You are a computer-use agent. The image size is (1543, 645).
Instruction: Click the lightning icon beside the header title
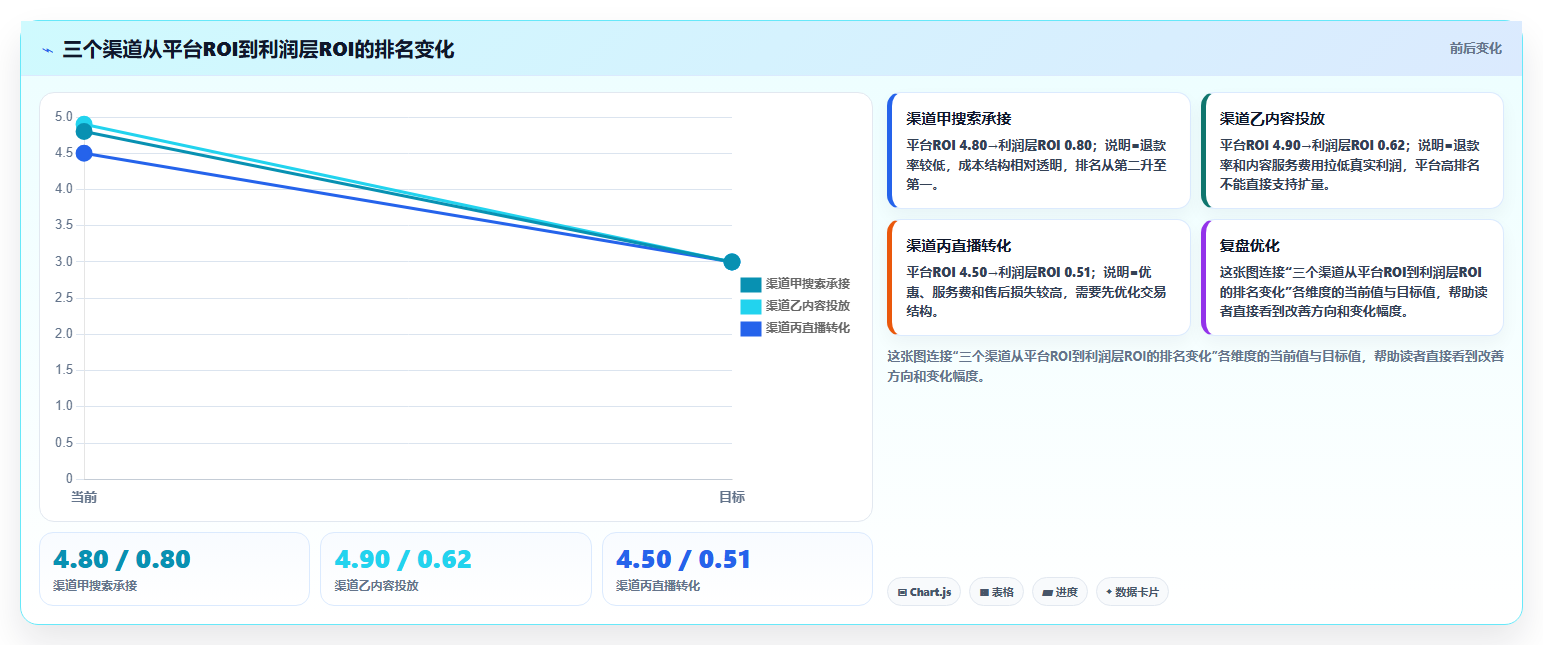pos(47,50)
